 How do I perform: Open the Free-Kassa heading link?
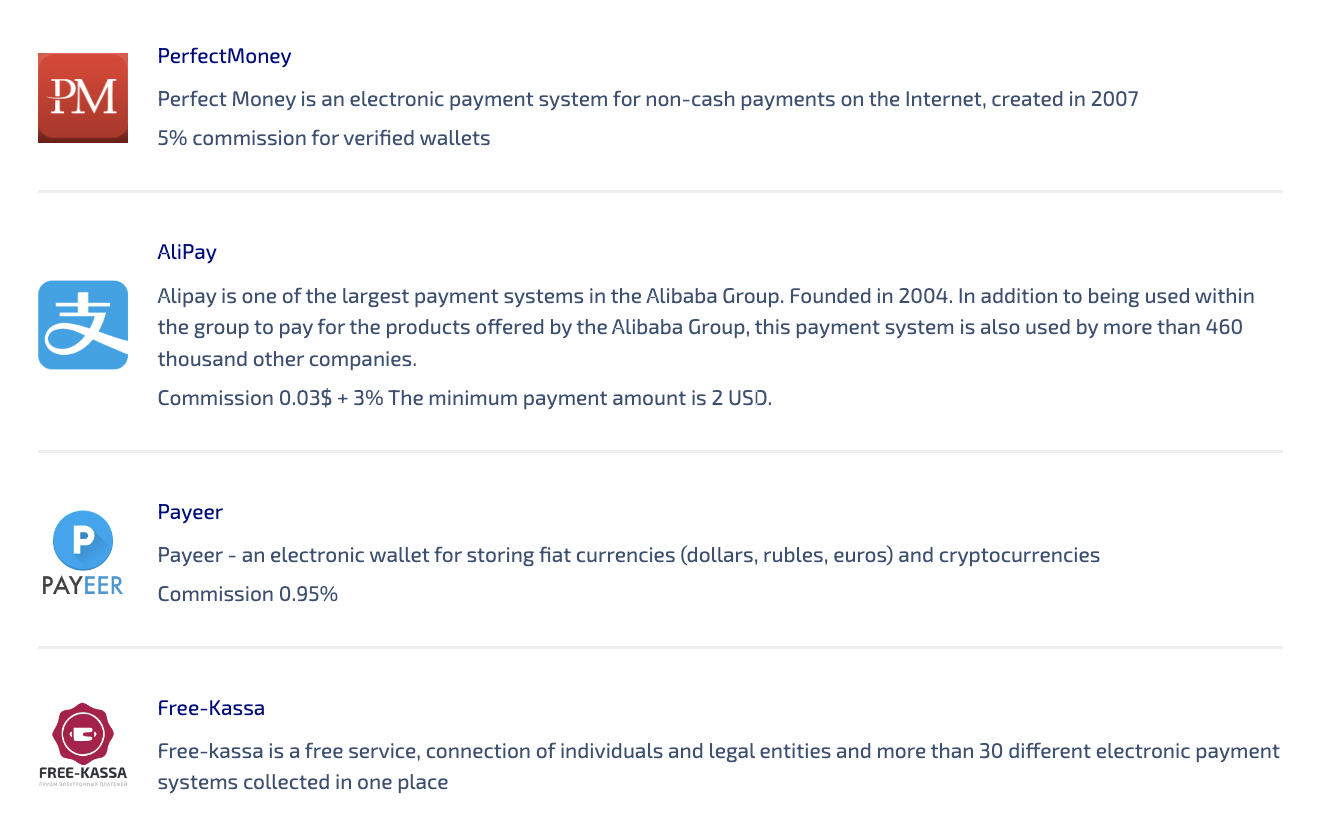(x=211, y=708)
